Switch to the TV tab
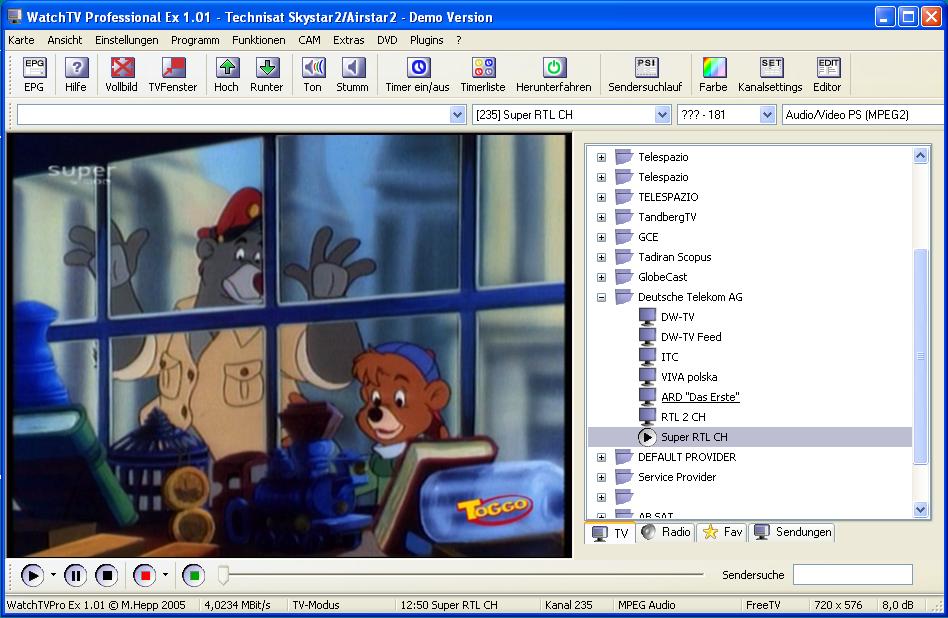 (x=611, y=533)
